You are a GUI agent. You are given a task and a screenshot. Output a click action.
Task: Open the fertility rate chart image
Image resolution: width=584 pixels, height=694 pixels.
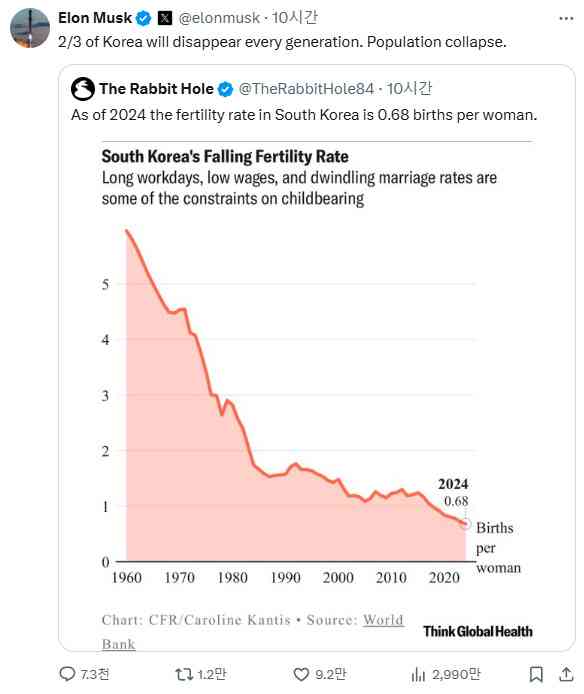click(316, 394)
